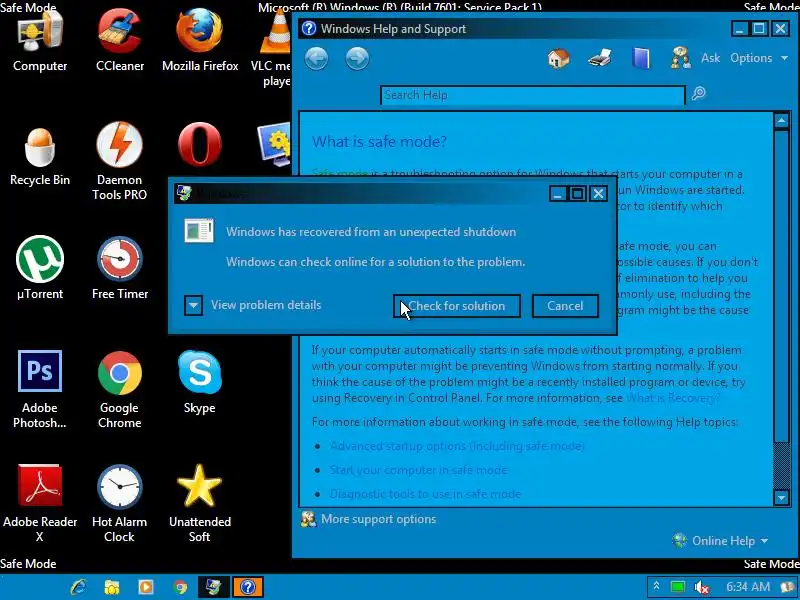Image resolution: width=800 pixels, height=600 pixels.
Task: Open Diagnostic tools to use in safe mode link
Action: [x=426, y=494]
